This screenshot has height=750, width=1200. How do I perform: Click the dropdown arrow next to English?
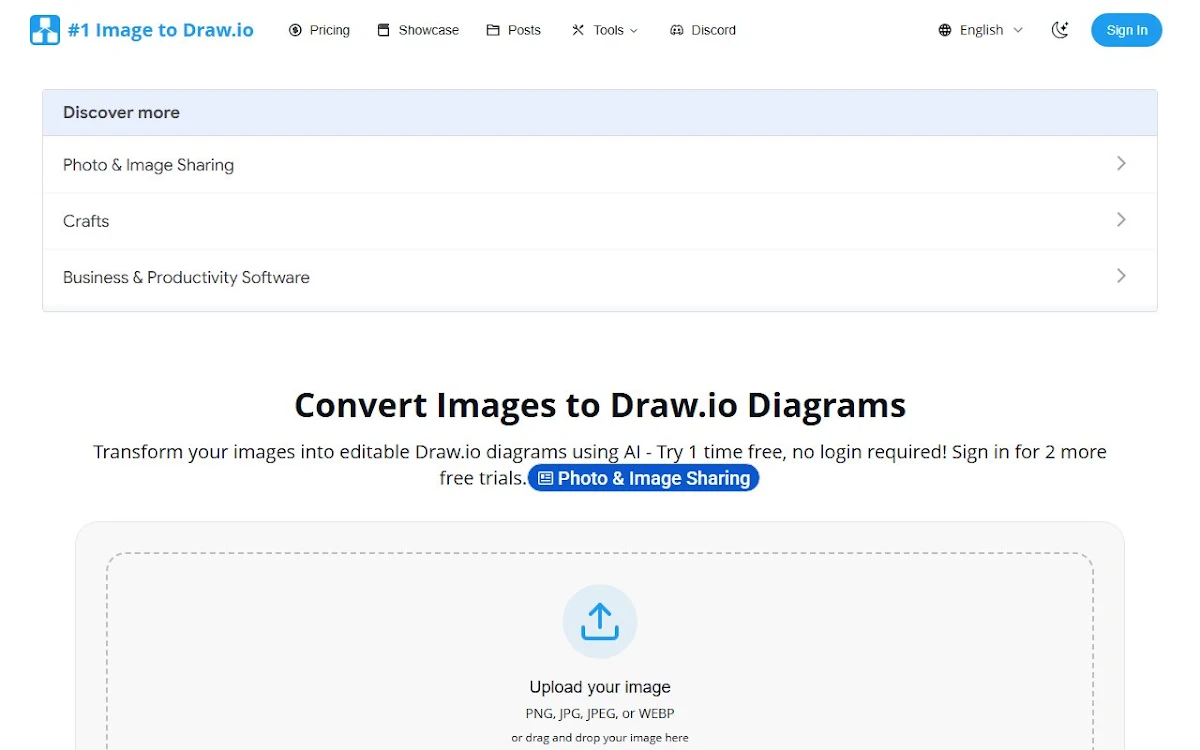(1018, 30)
